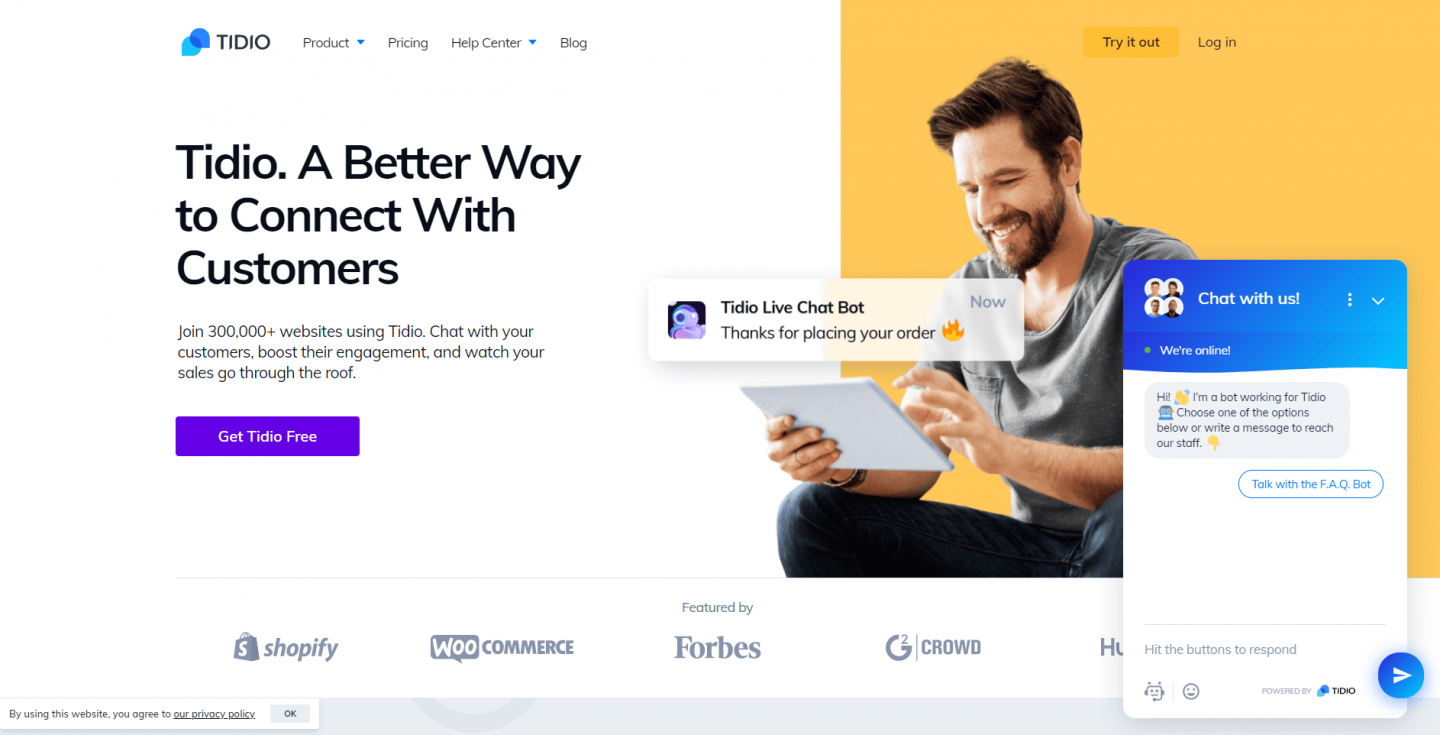Screen dimensions: 1440x735
Task: Collapse the chat widget with chevron
Action: pyautogui.click(x=1378, y=300)
